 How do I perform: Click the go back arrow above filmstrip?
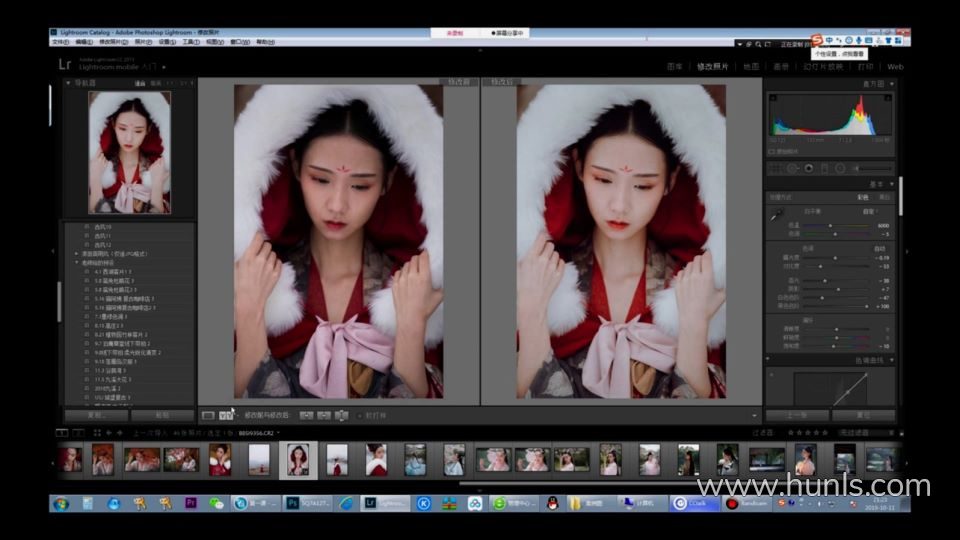tap(109, 433)
